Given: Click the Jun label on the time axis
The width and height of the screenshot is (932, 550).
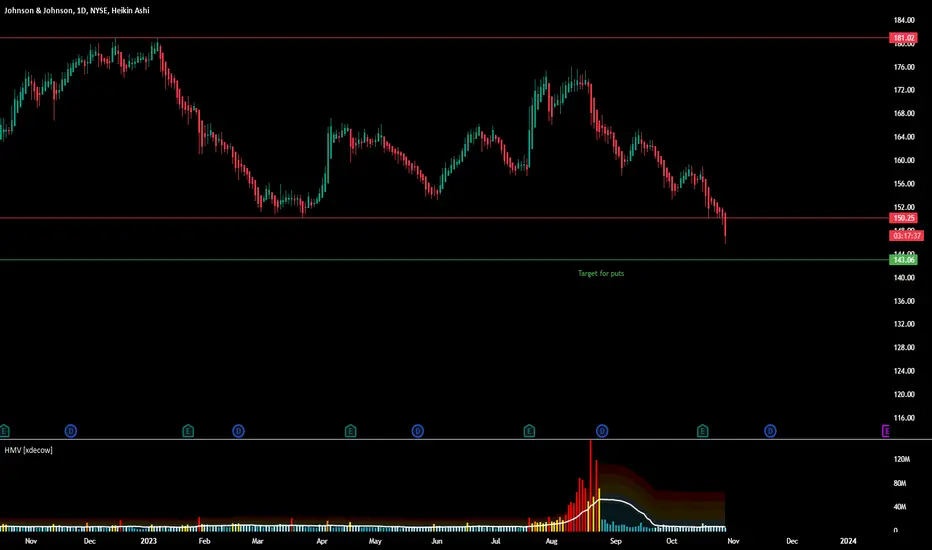Looking at the screenshot, I should pyautogui.click(x=437, y=541).
